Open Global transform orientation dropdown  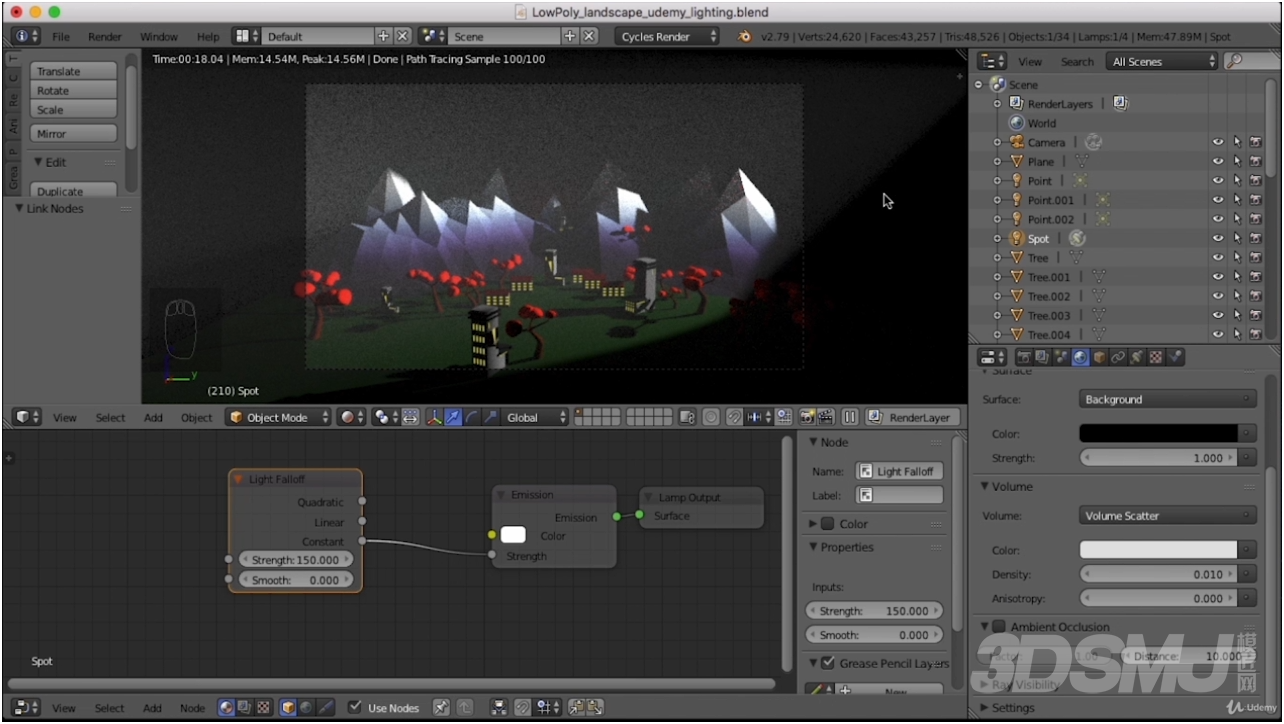(x=535, y=418)
